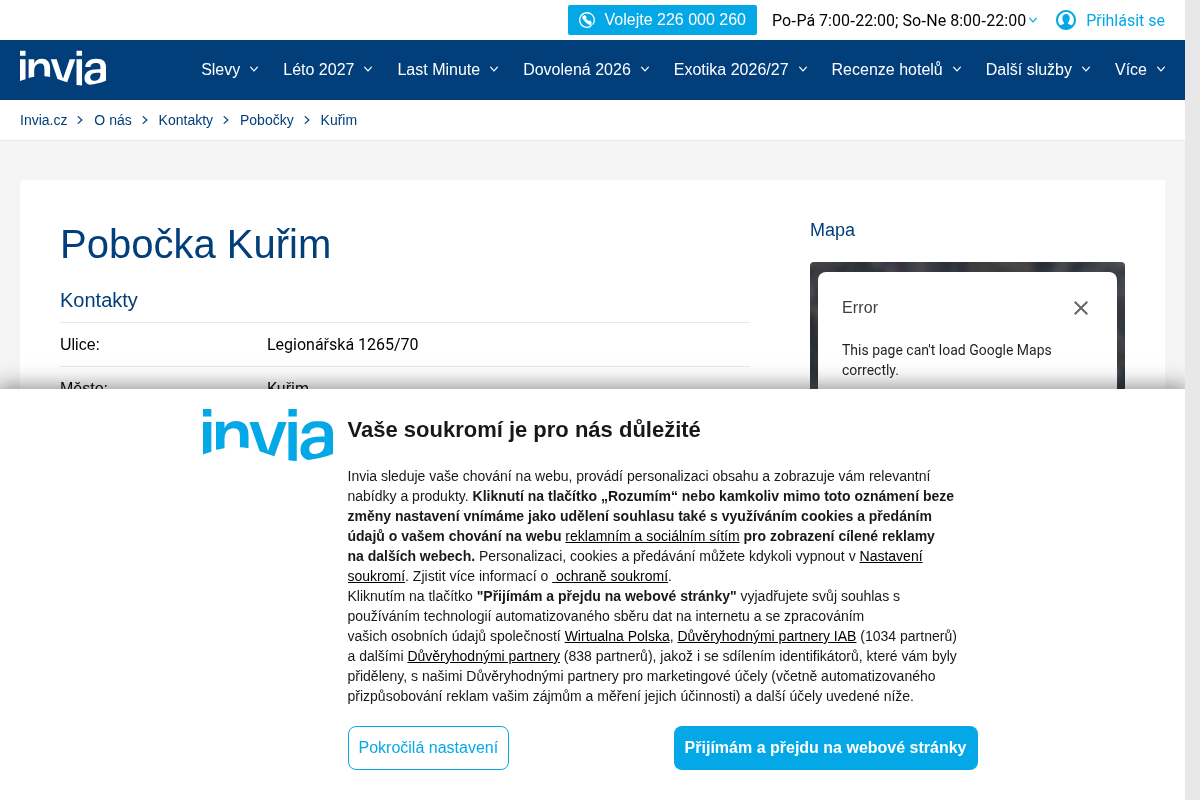The image size is (1200, 800).
Task: Click the Mapa heading
Action: click(x=832, y=230)
